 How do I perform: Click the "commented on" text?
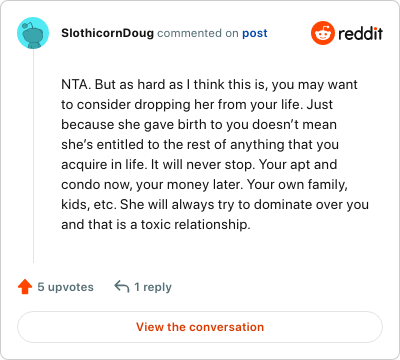[x=198, y=33]
